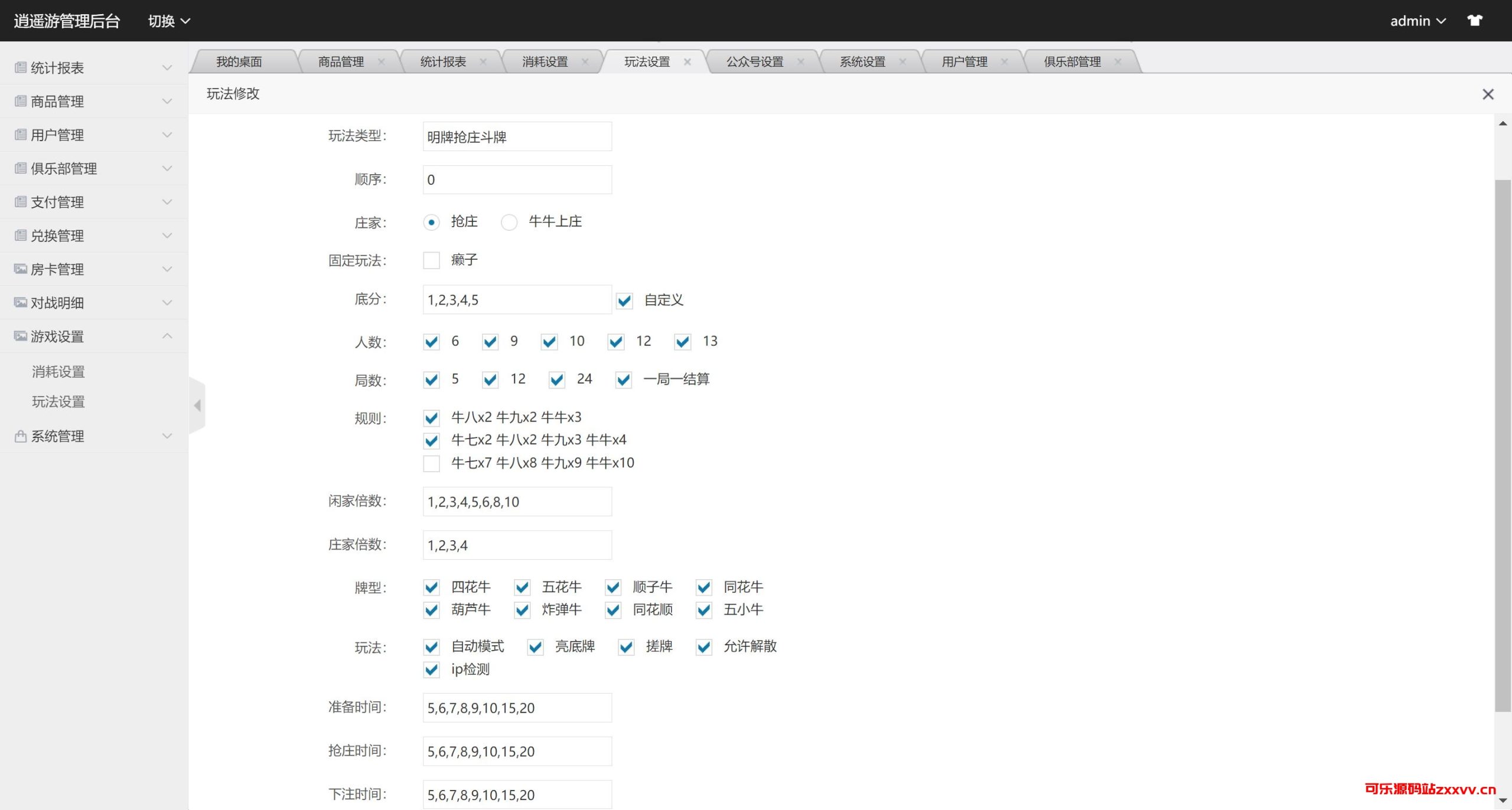1512x810 pixels.
Task: Uncheck the ip检测 play option
Action: 432,669
